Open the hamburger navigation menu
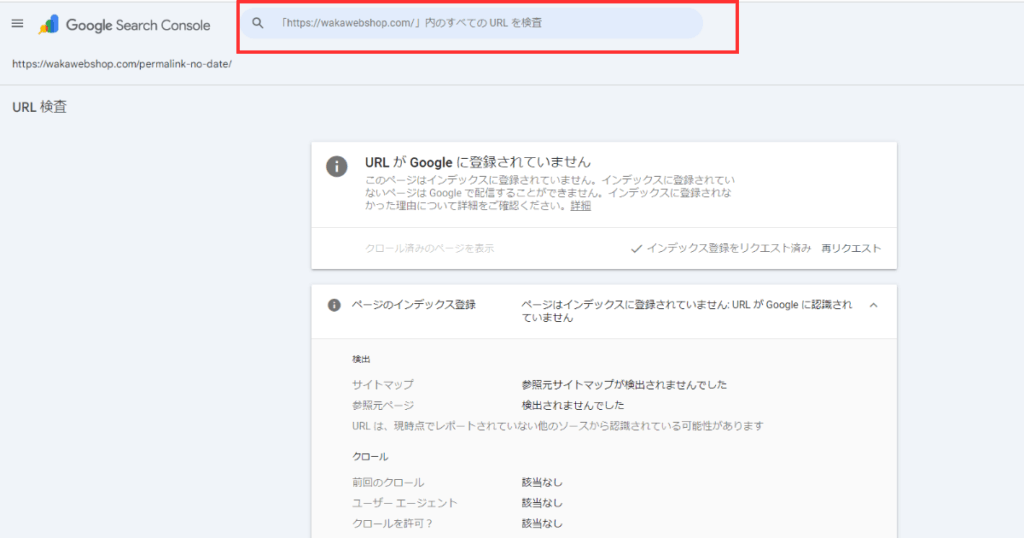Viewport: 1024px width, 538px height. tap(17, 24)
